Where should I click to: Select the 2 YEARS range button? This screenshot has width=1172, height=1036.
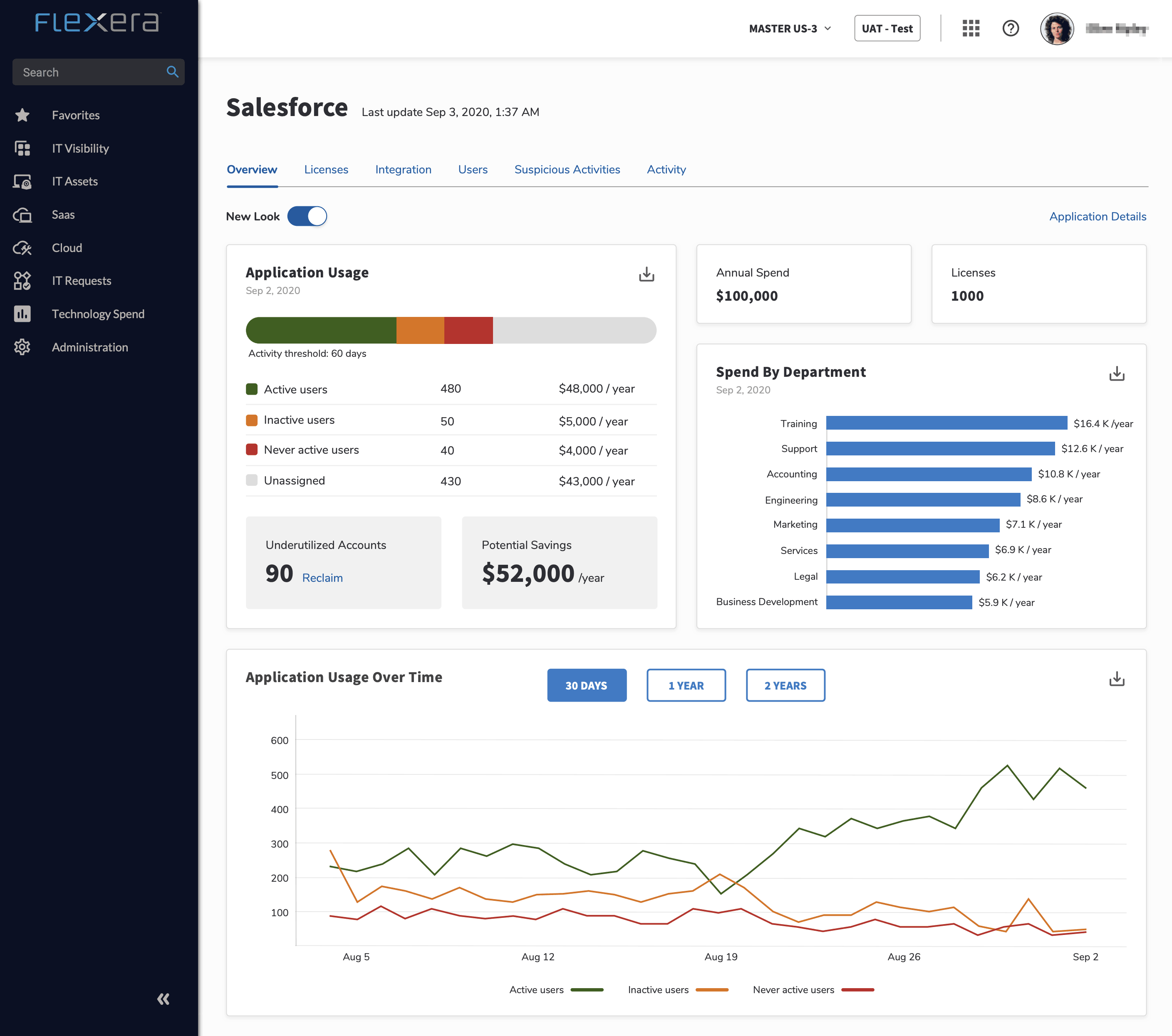[x=785, y=685]
